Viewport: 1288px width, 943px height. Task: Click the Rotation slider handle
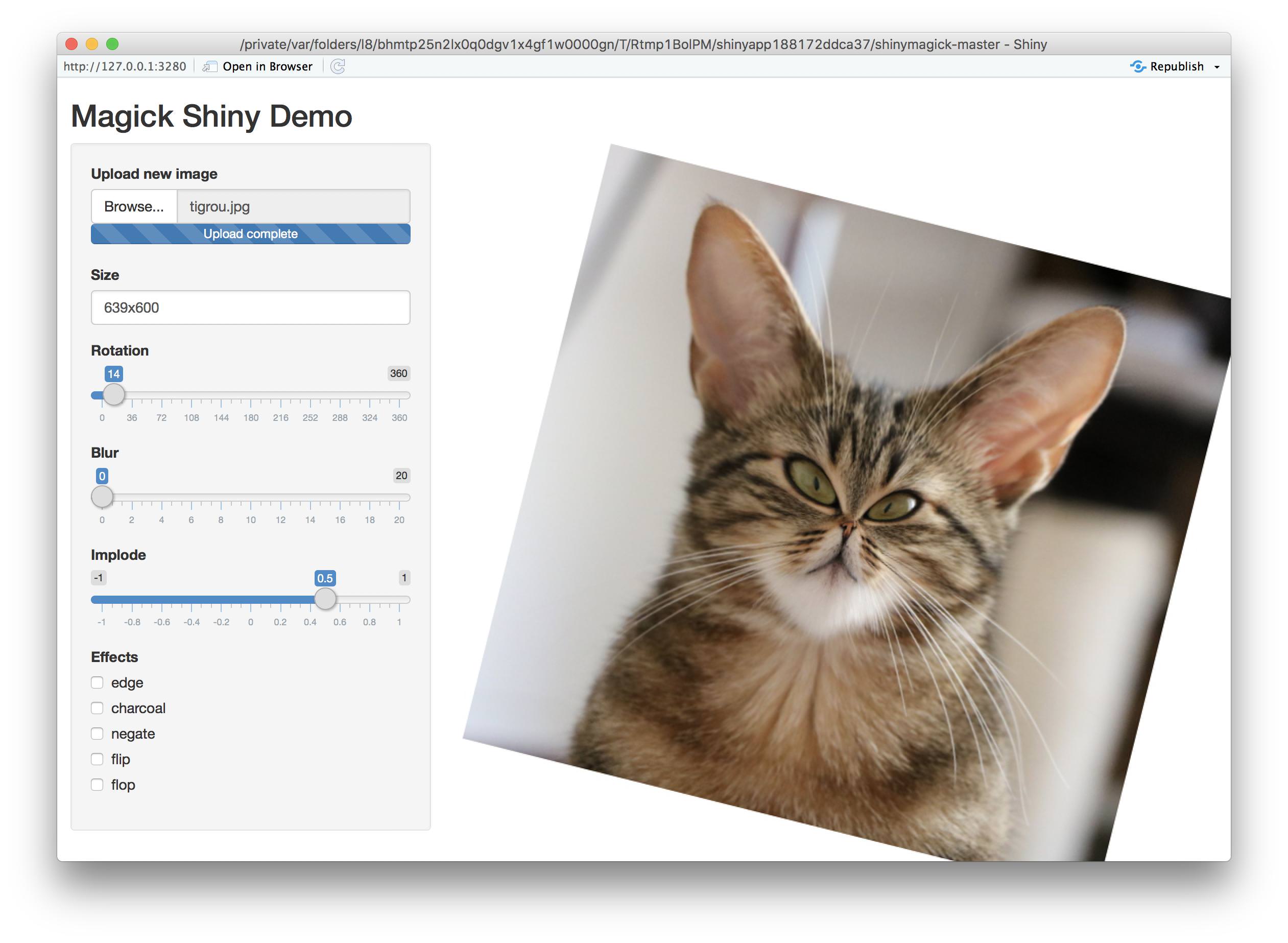pos(113,394)
